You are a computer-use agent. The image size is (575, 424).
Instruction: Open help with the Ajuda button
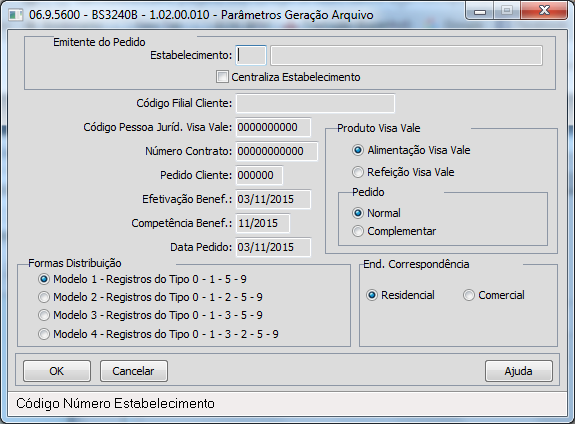[x=519, y=371]
